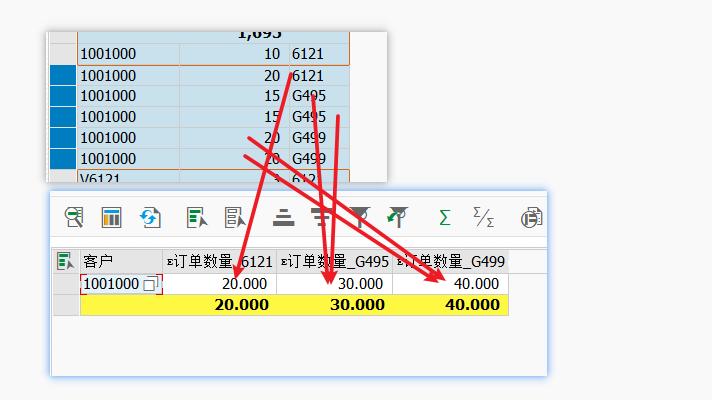
Task: Click the print/export icon at toolbar end
Action: tap(531, 217)
